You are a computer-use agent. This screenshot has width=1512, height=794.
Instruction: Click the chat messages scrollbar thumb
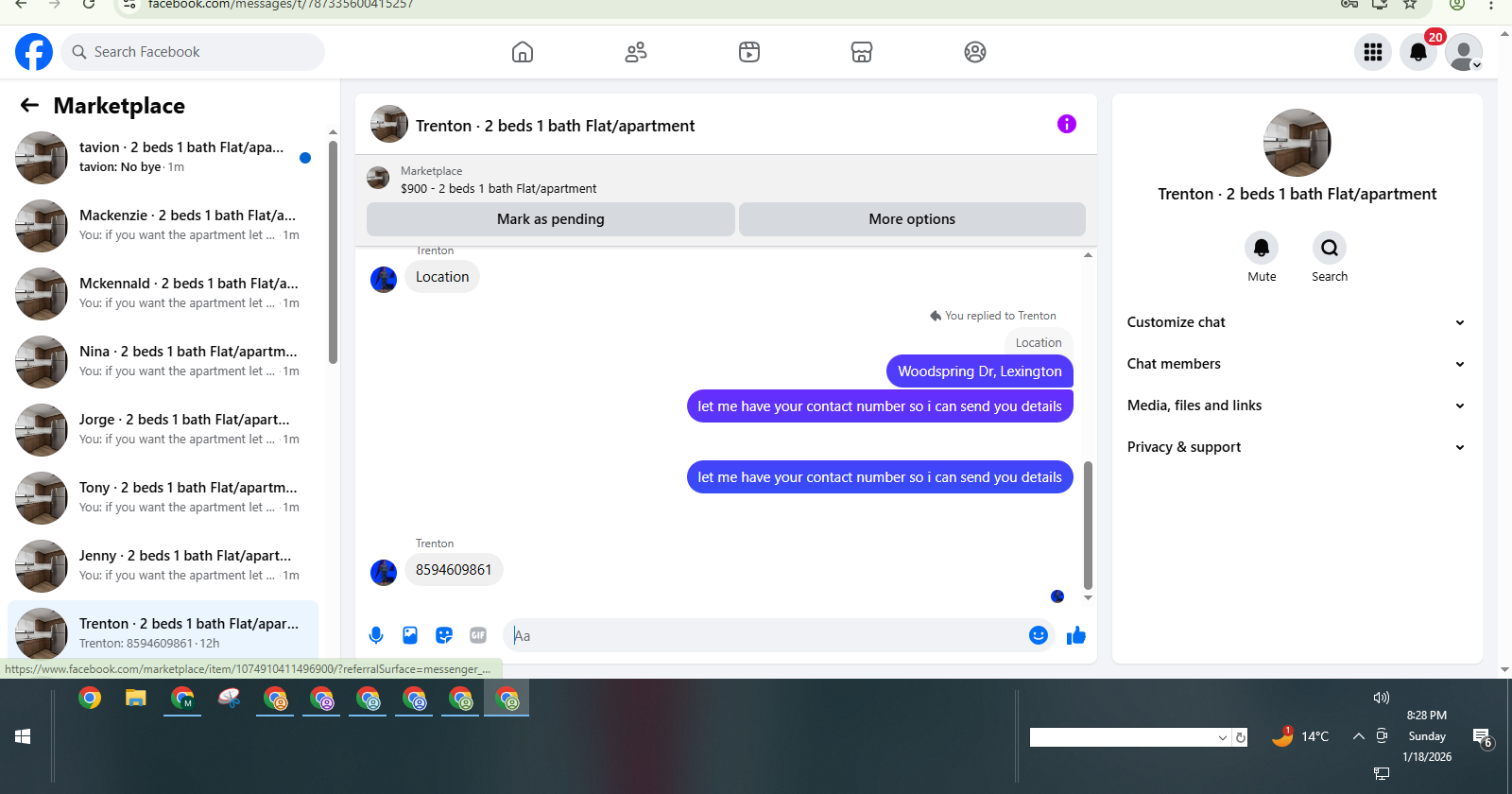click(1088, 525)
